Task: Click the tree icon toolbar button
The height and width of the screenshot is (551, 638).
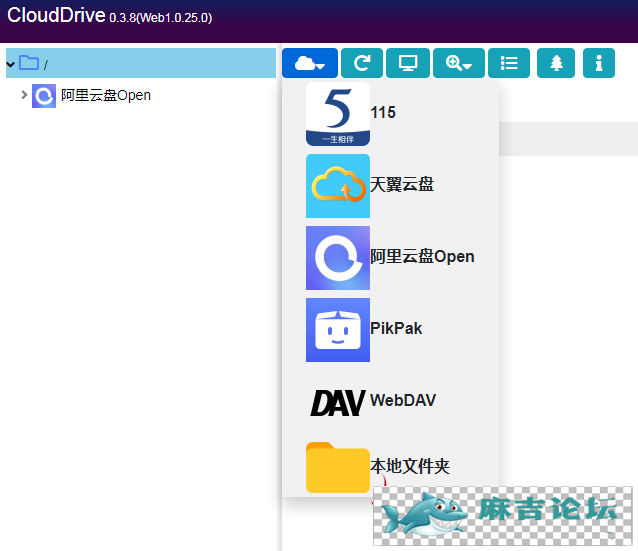Action: click(x=556, y=63)
